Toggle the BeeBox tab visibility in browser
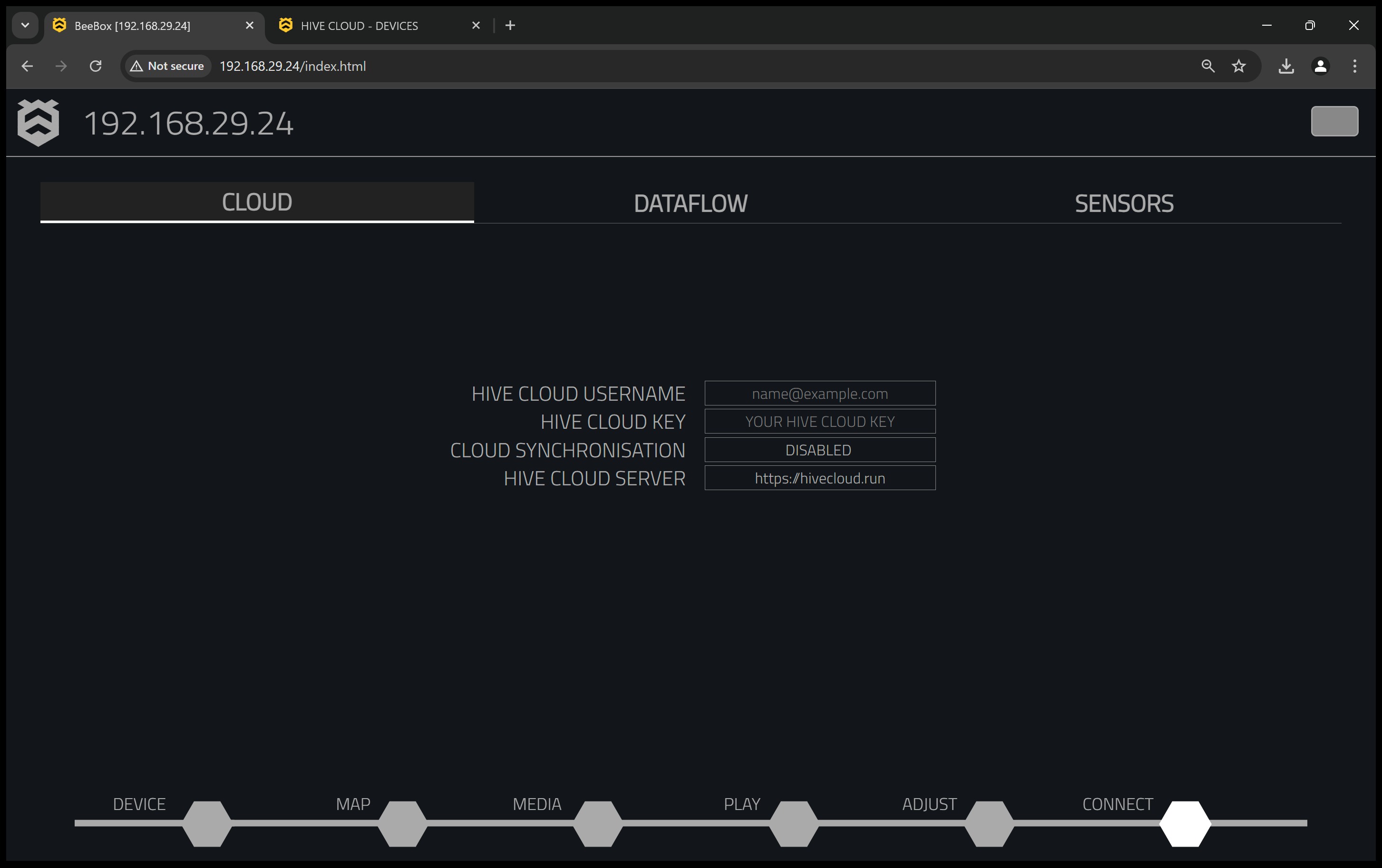This screenshot has width=1382, height=868. click(249, 25)
